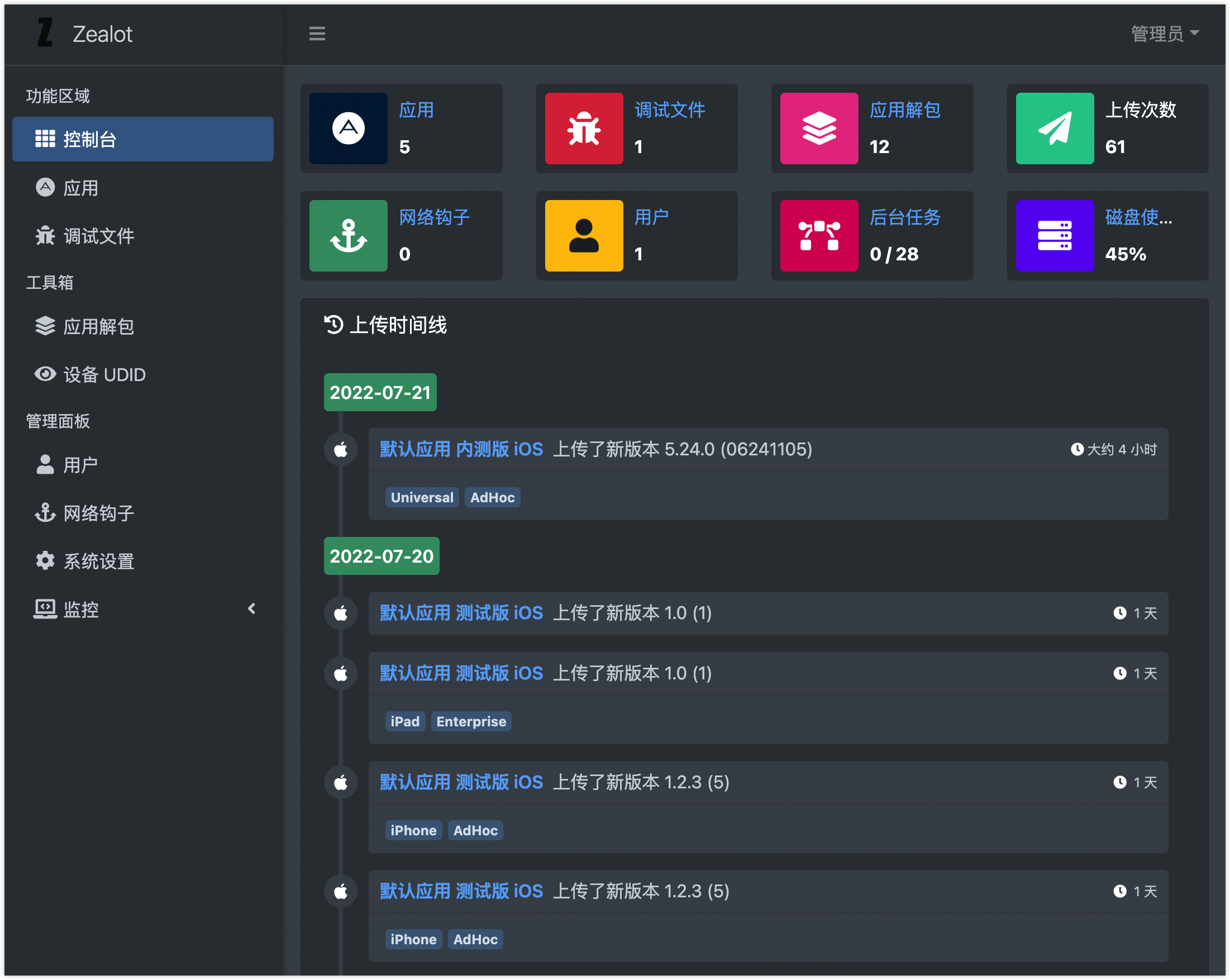
Task: Open the 应用 stat card link
Action: pos(417,110)
